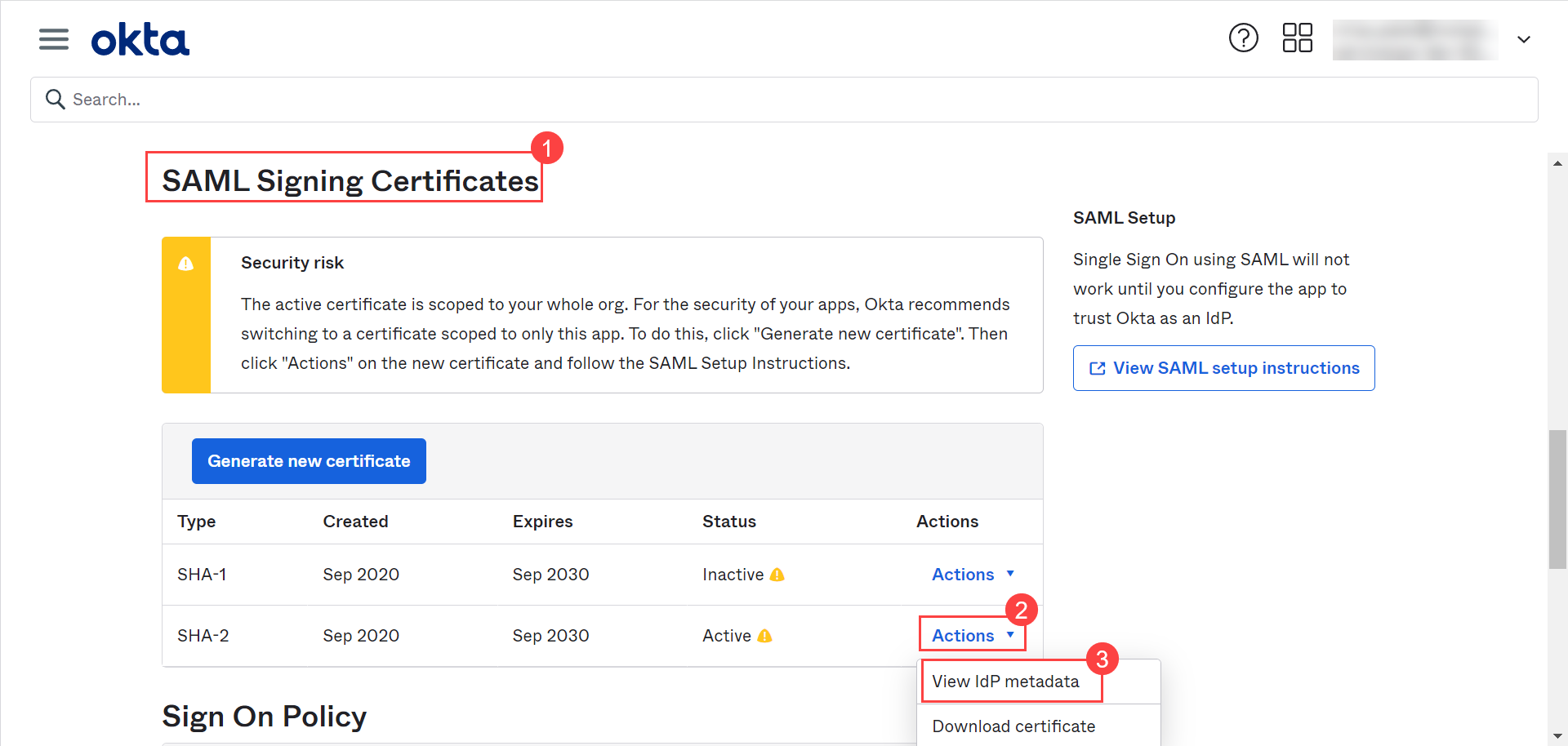Select View IdP metadata from the menu
1568x746 pixels.
[x=1005, y=681]
